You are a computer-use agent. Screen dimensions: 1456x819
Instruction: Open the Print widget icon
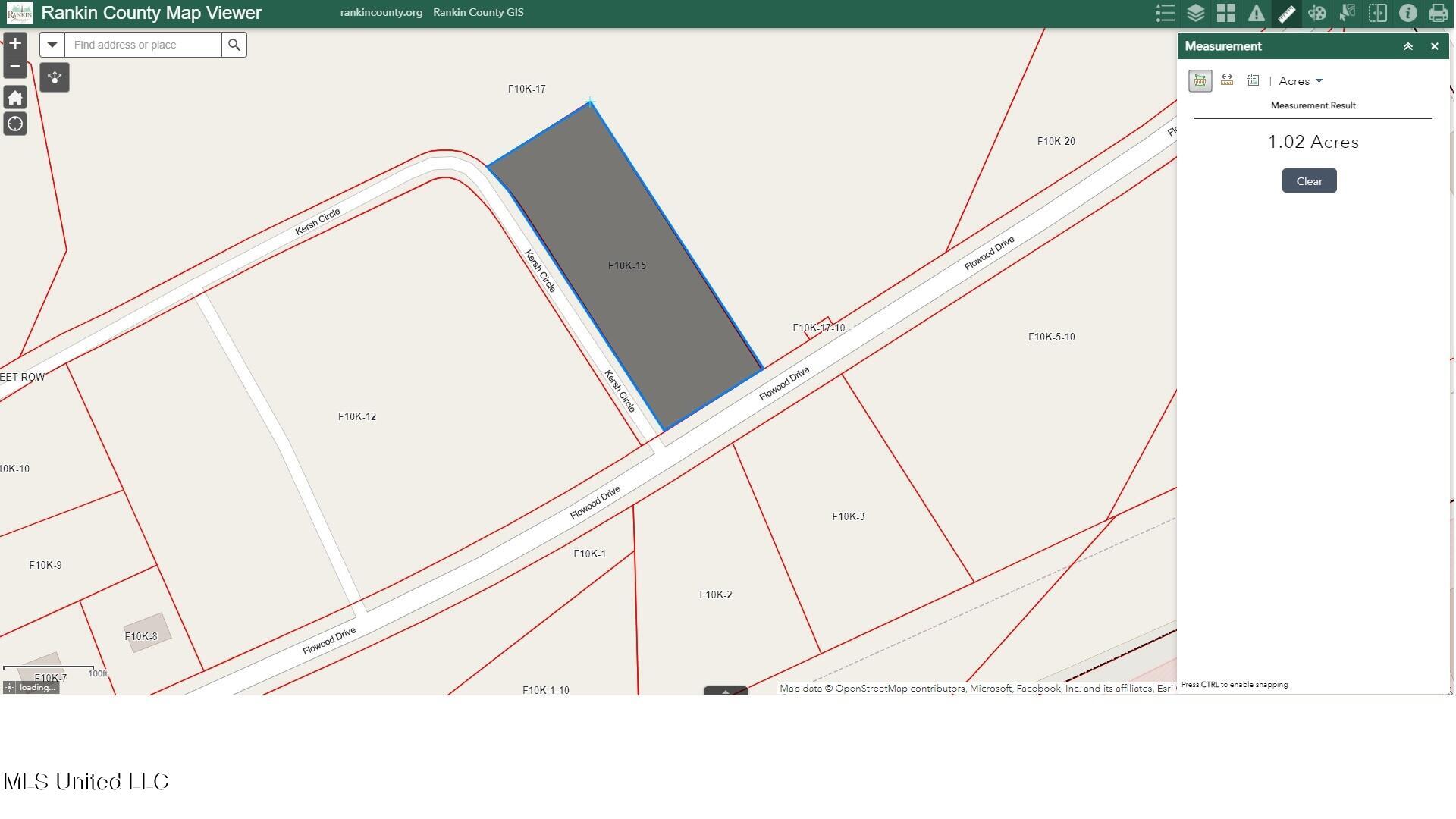[x=1439, y=13]
